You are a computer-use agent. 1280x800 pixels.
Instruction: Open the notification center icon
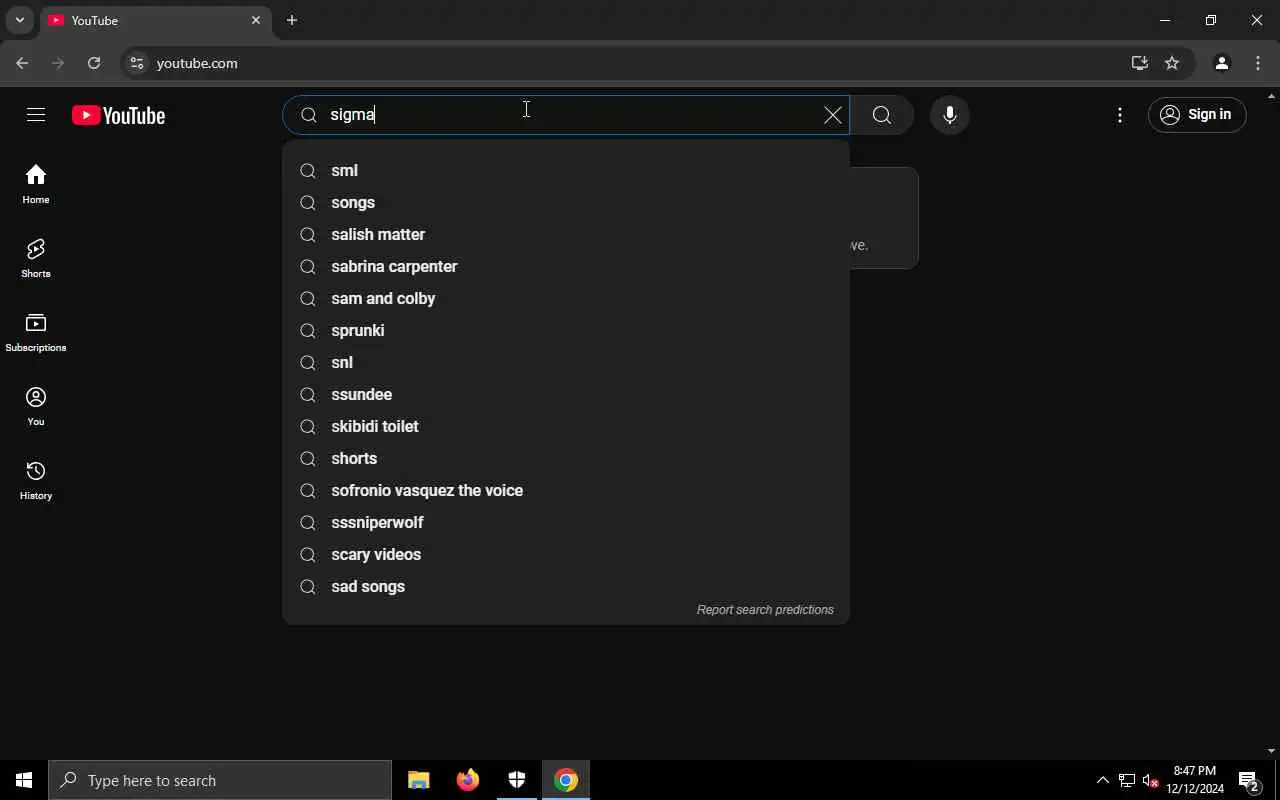1249,780
